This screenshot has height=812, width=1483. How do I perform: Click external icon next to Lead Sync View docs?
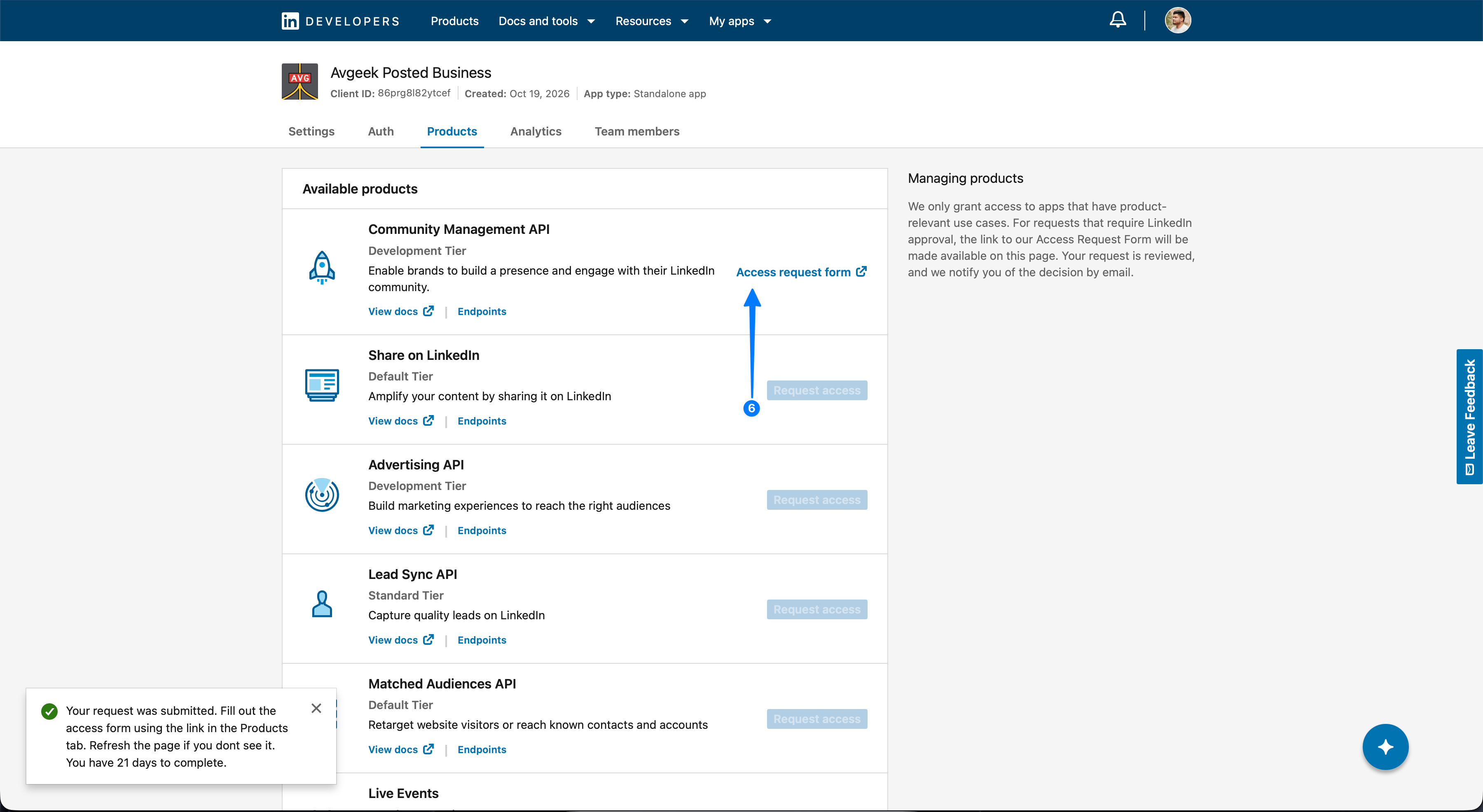(x=428, y=639)
